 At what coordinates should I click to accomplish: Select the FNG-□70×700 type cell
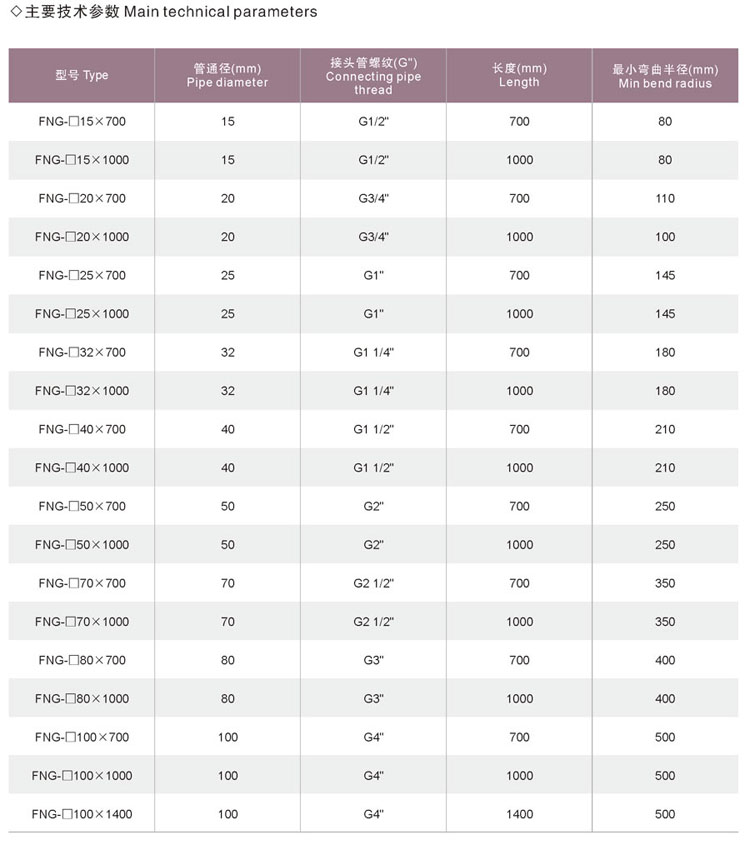(x=82, y=583)
